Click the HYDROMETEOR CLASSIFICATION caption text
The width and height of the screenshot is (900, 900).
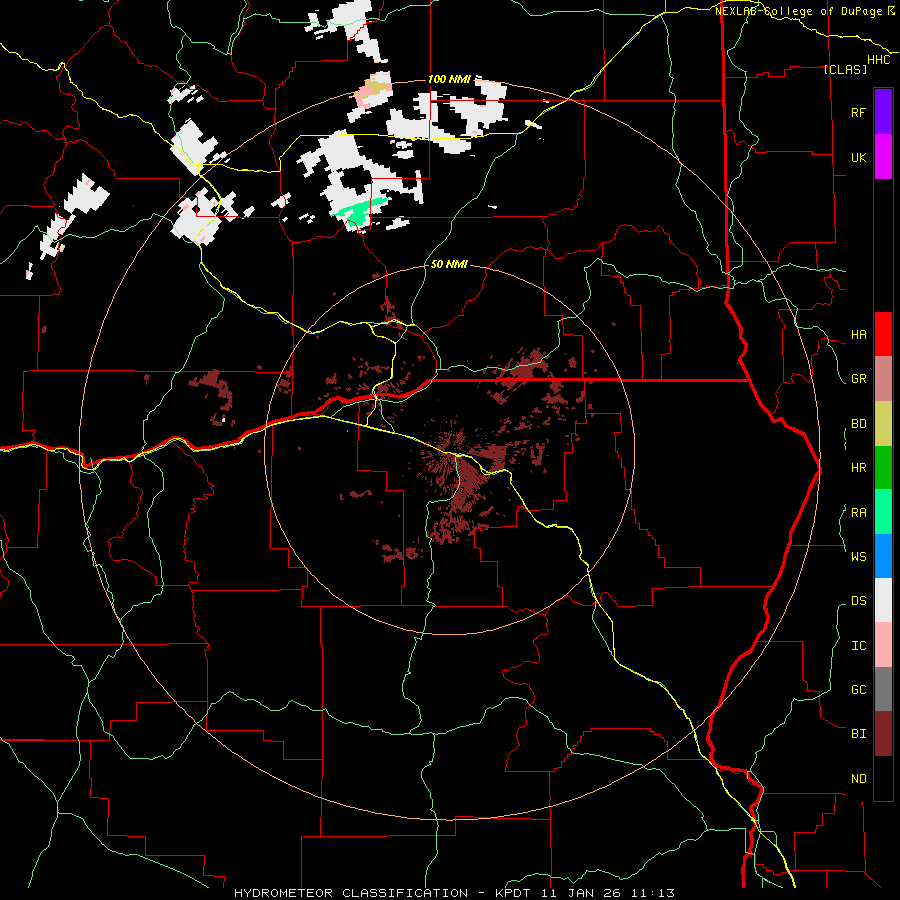[x=351, y=893]
